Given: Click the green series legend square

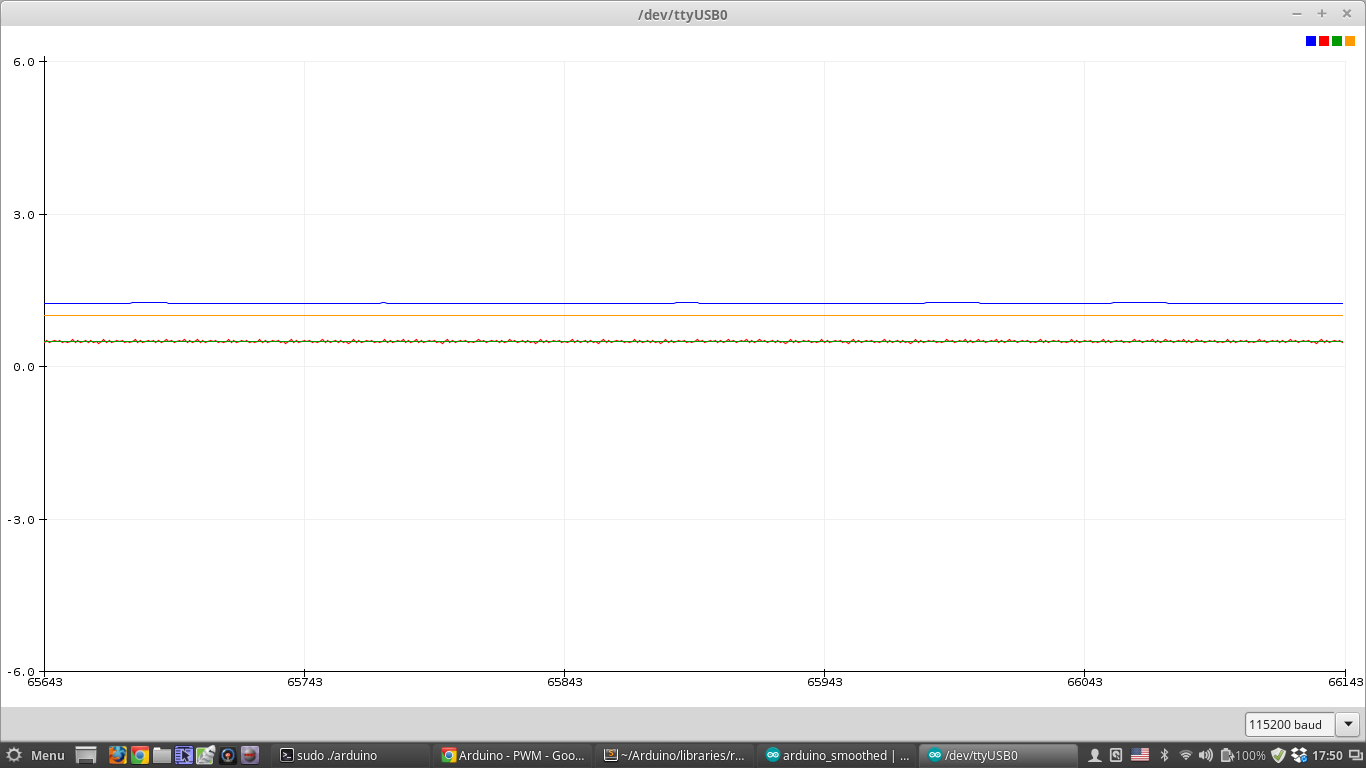Looking at the screenshot, I should (x=1337, y=41).
